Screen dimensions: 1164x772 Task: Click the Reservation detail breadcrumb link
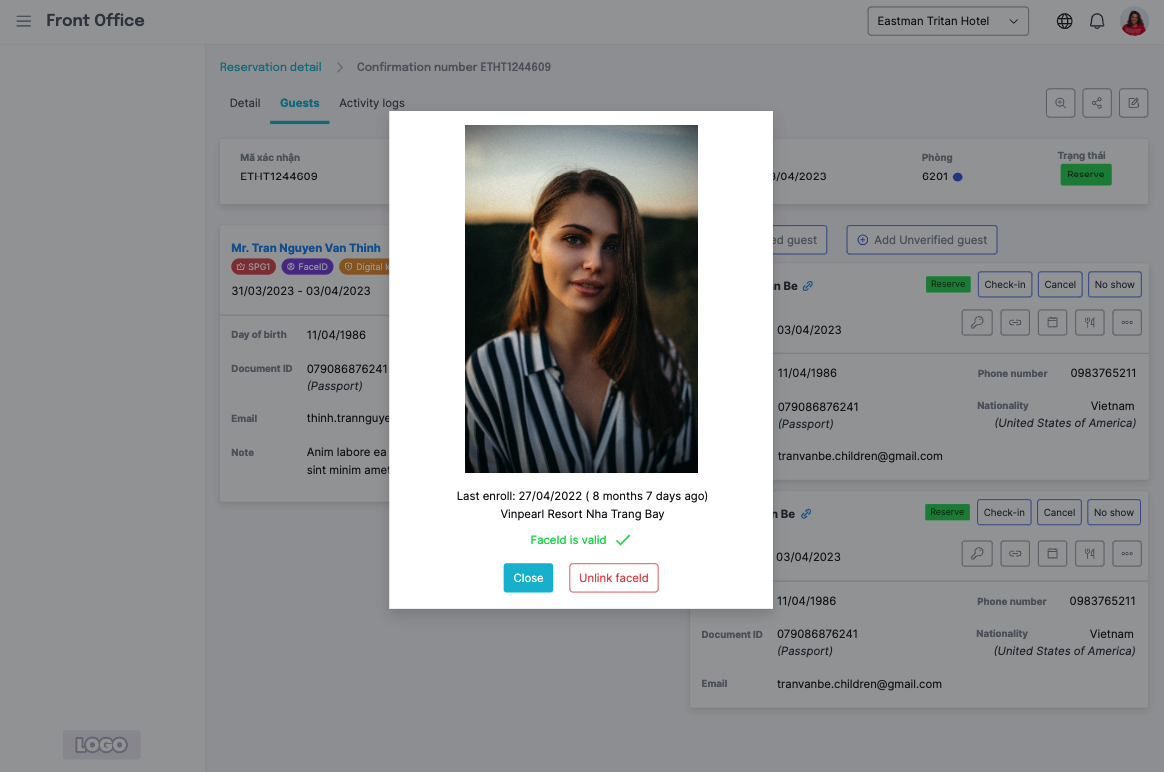pyautogui.click(x=271, y=67)
